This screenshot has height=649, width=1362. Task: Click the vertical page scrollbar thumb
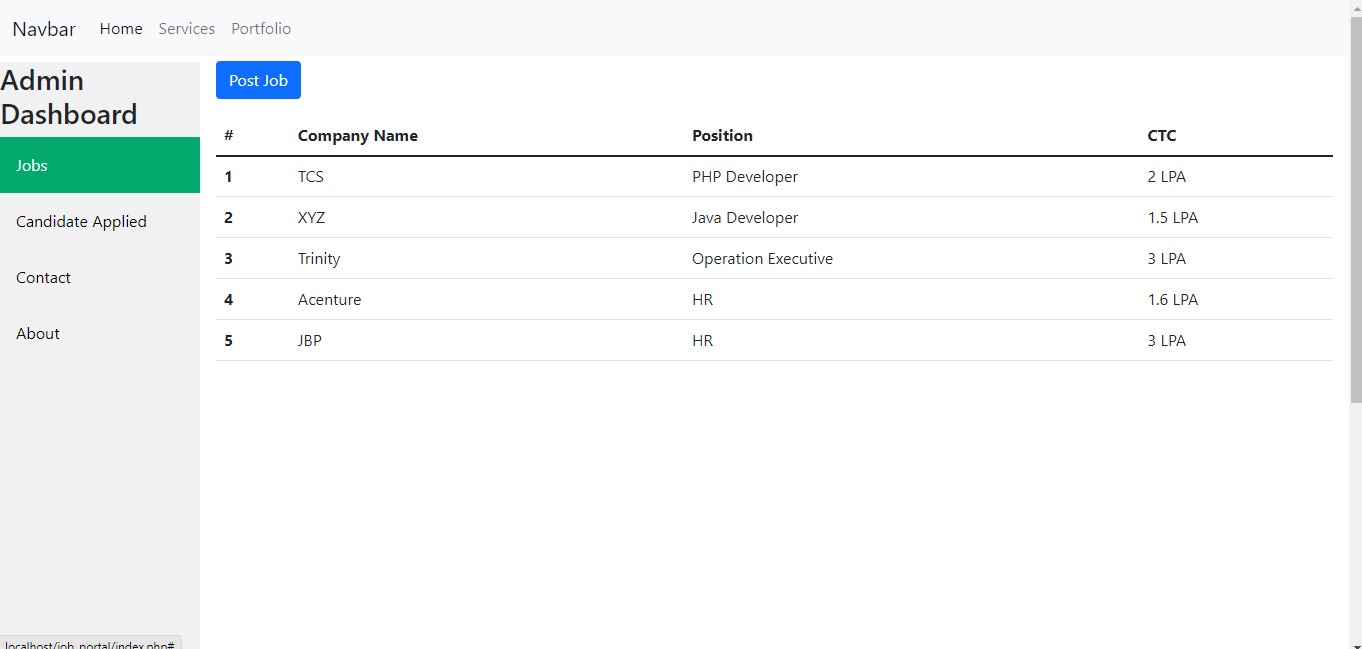tap(1355, 210)
